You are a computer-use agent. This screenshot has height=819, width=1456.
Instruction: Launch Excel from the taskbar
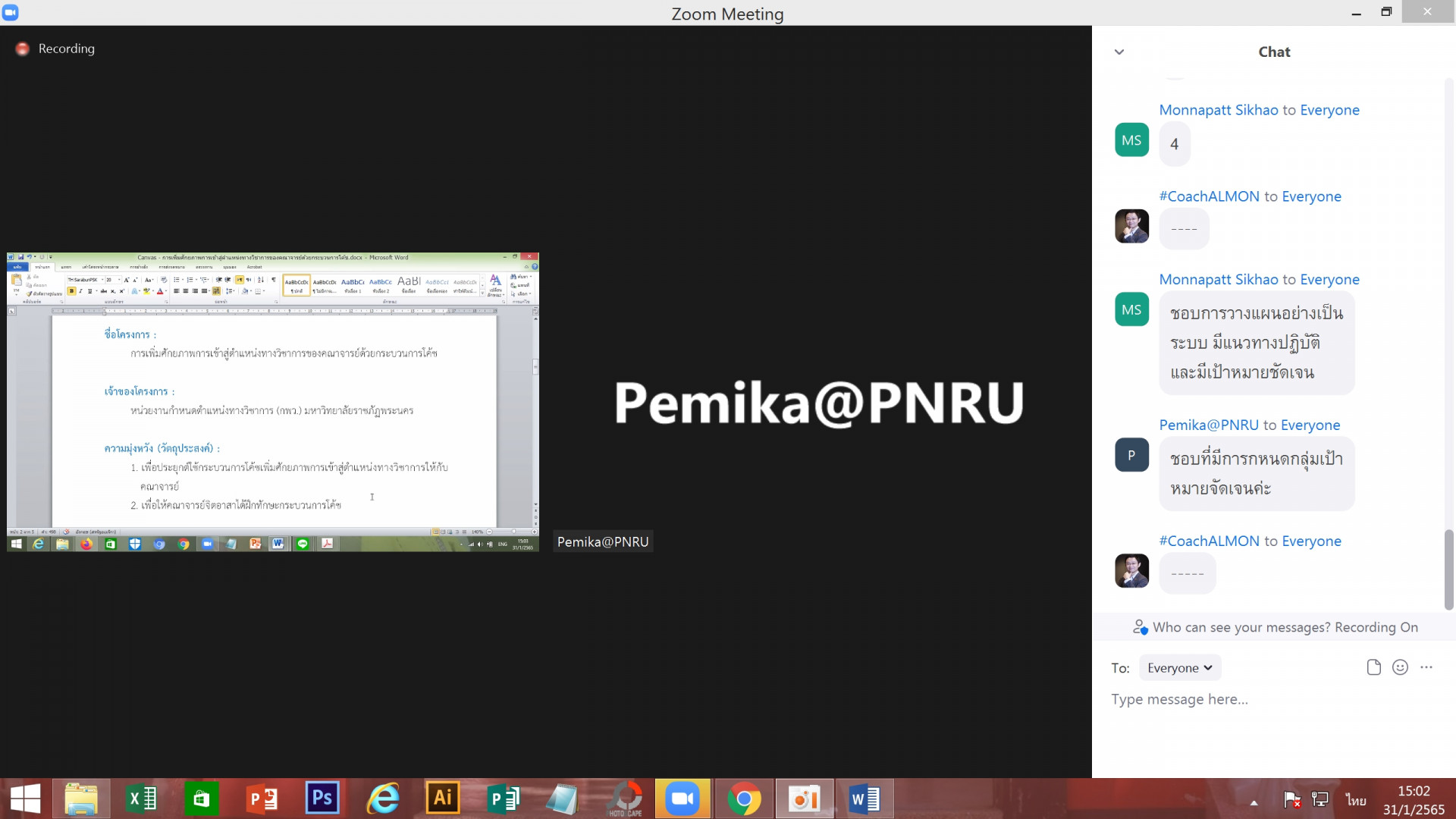[142, 799]
